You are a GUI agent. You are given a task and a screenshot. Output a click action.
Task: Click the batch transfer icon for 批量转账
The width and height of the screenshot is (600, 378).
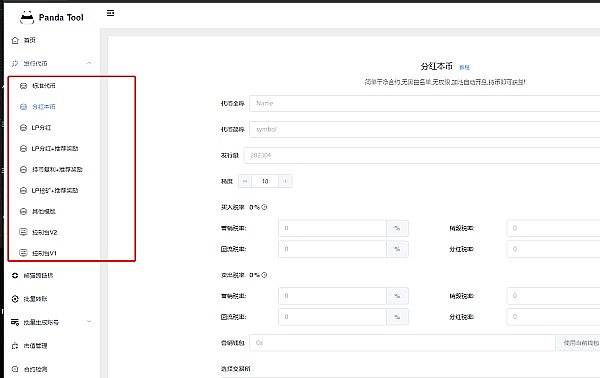[x=15, y=299]
